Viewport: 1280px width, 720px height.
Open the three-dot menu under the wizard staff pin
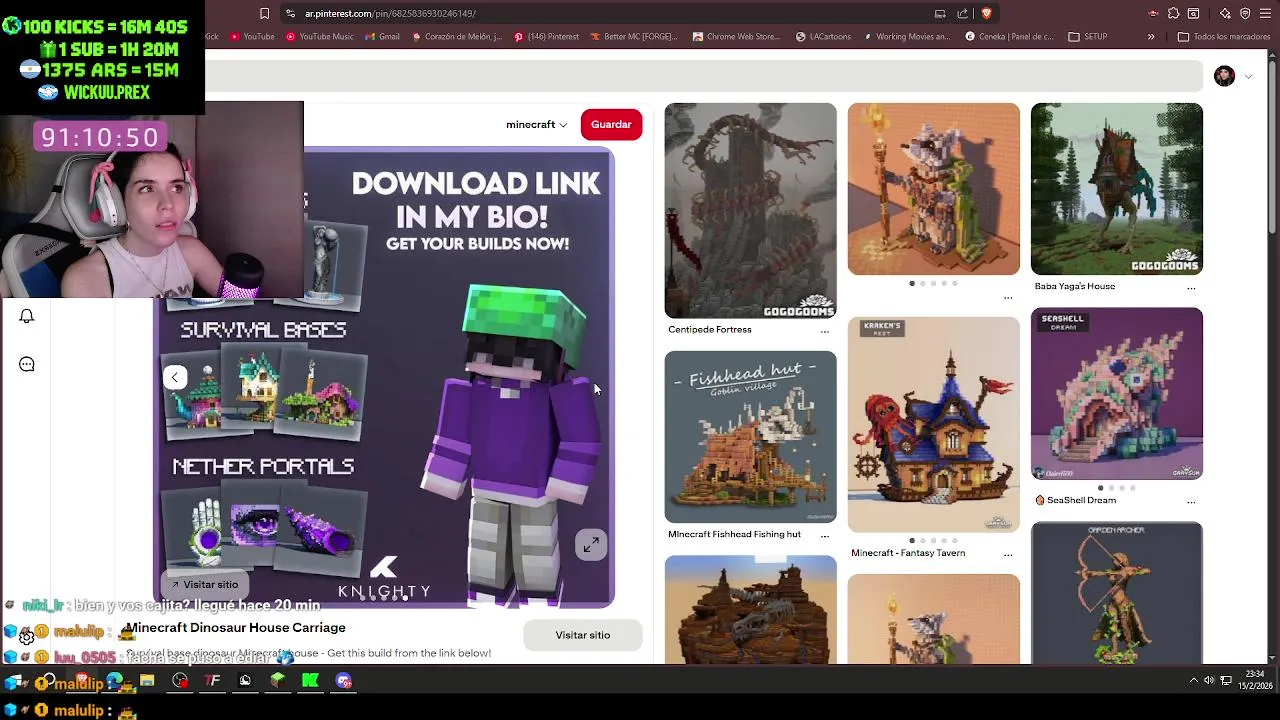point(1008,297)
